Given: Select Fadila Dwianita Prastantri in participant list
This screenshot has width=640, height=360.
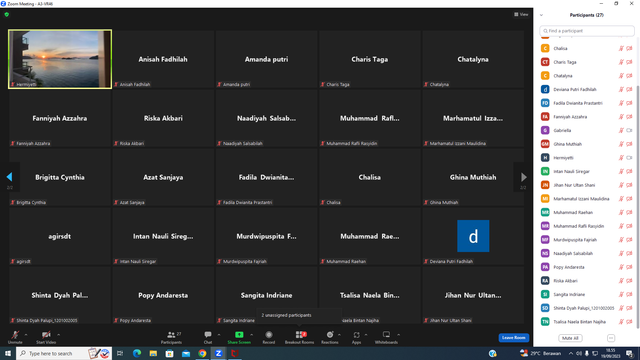Looking at the screenshot, I should coord(587,103).
